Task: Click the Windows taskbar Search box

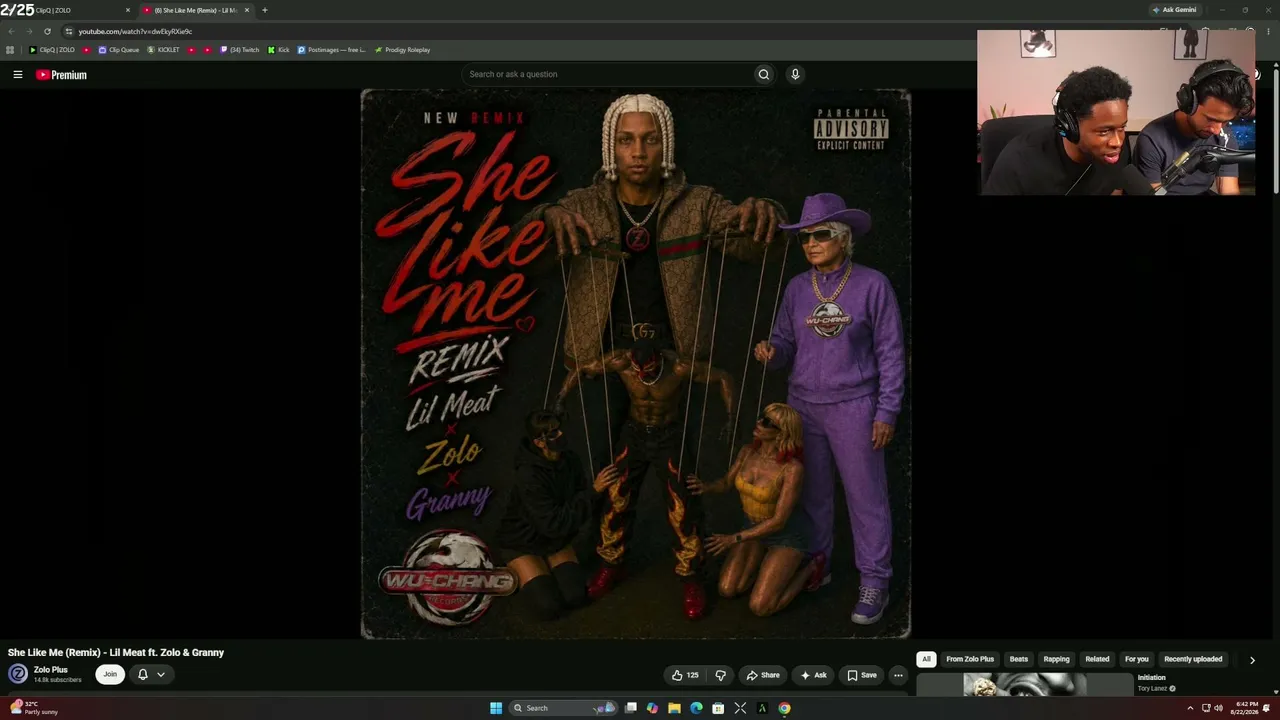Action: (564, 708)
